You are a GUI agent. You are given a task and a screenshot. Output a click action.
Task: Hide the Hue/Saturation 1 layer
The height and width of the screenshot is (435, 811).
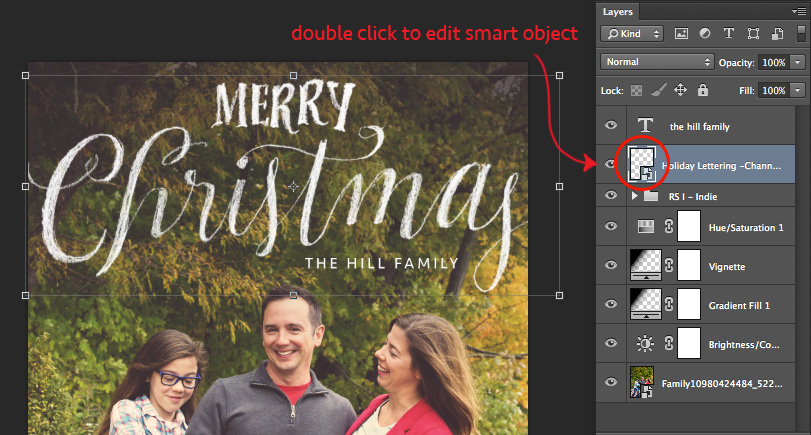tap(611, 226)
